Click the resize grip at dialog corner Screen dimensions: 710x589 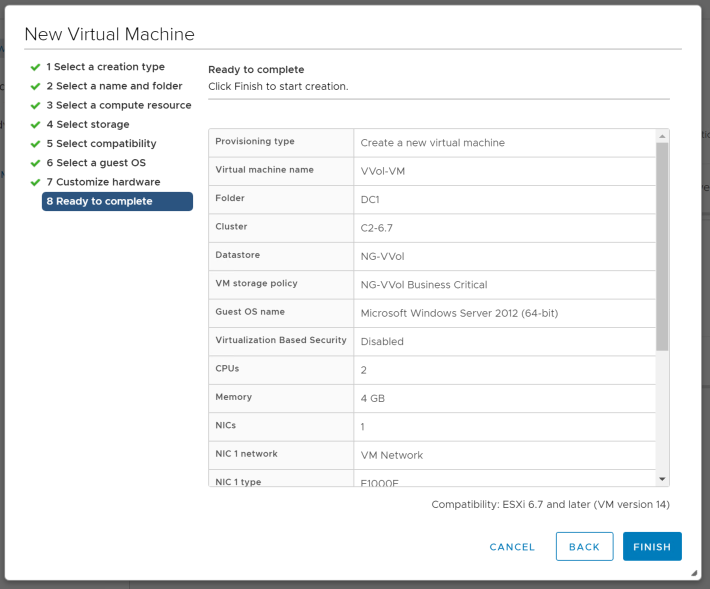pyautogui.click(x=694, y=573)
